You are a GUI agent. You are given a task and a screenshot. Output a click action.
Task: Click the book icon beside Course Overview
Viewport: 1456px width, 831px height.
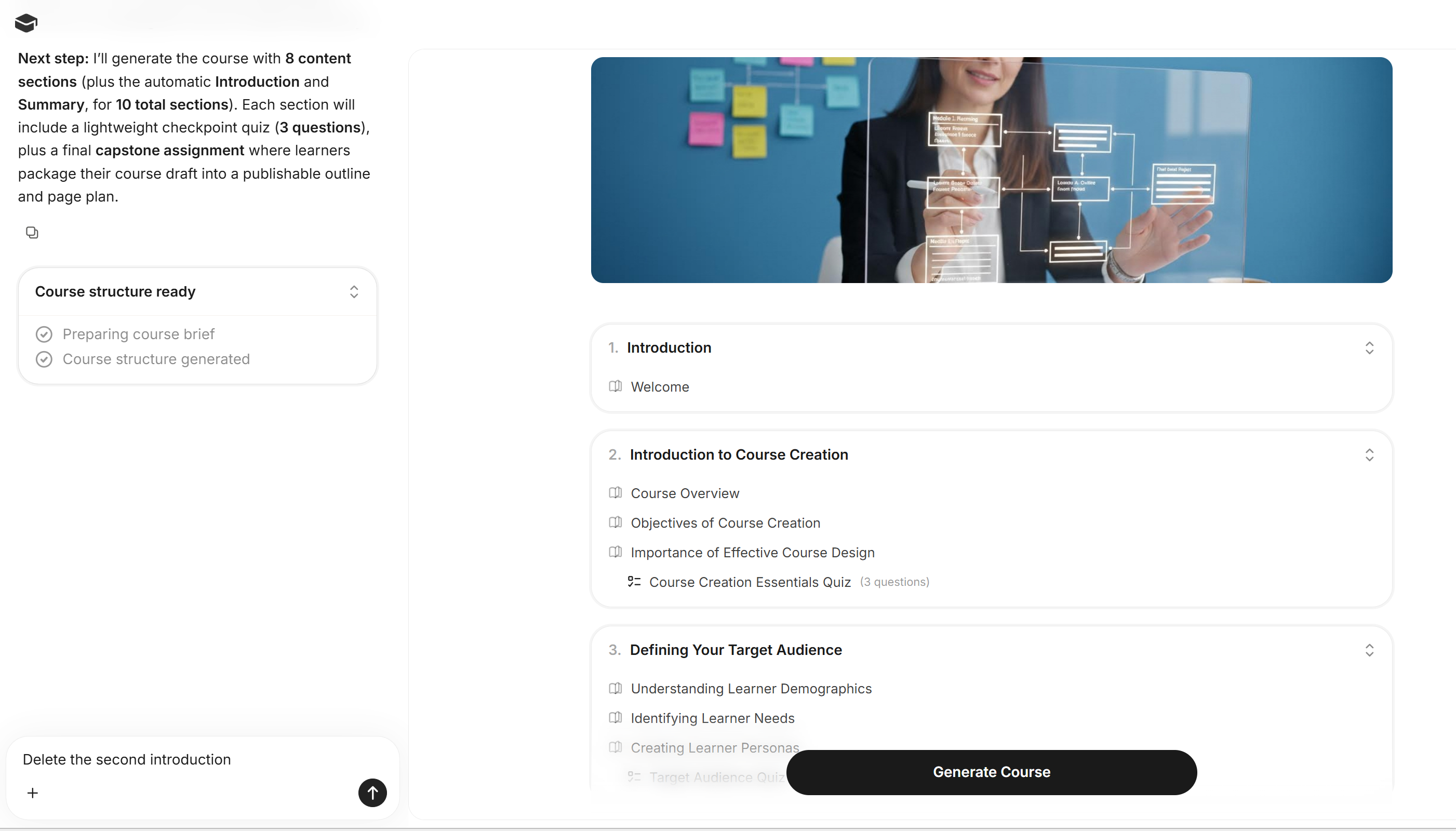615,492
